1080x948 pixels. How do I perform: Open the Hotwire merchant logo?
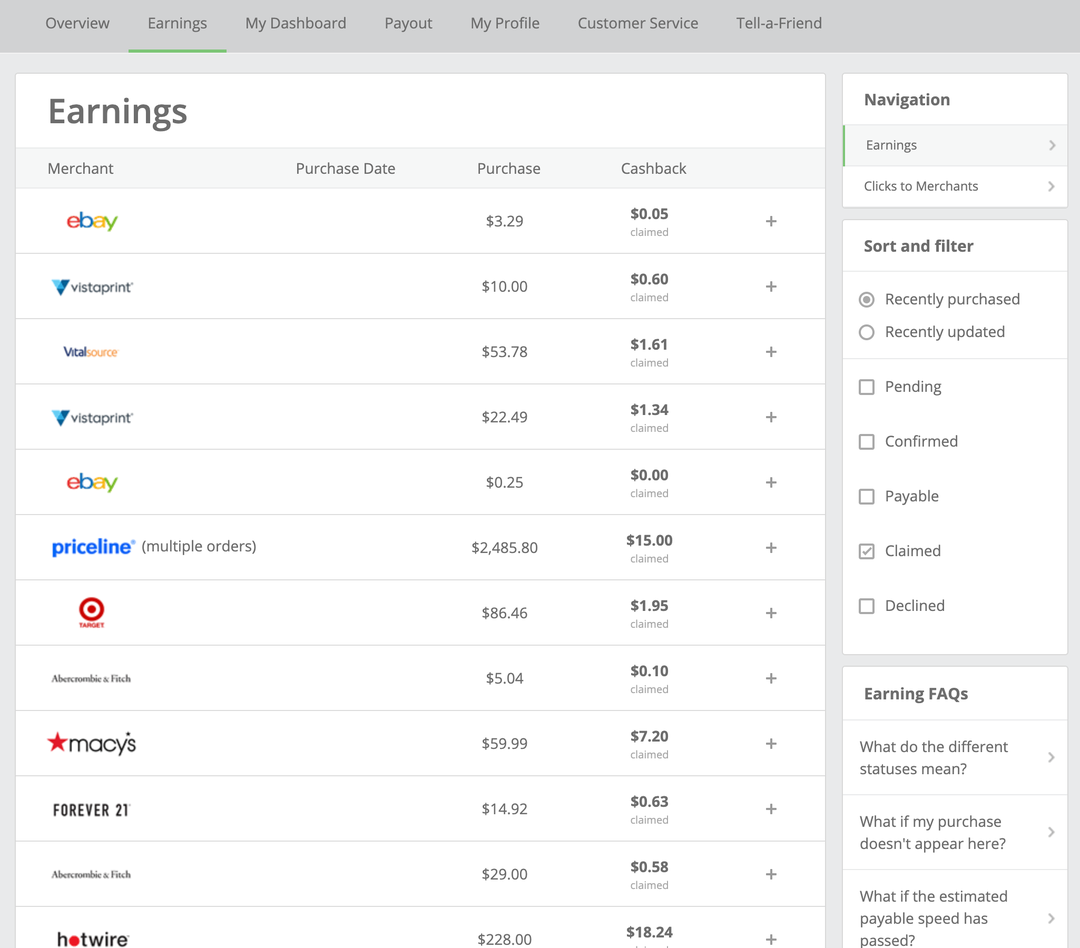click(x=91, y=938)
